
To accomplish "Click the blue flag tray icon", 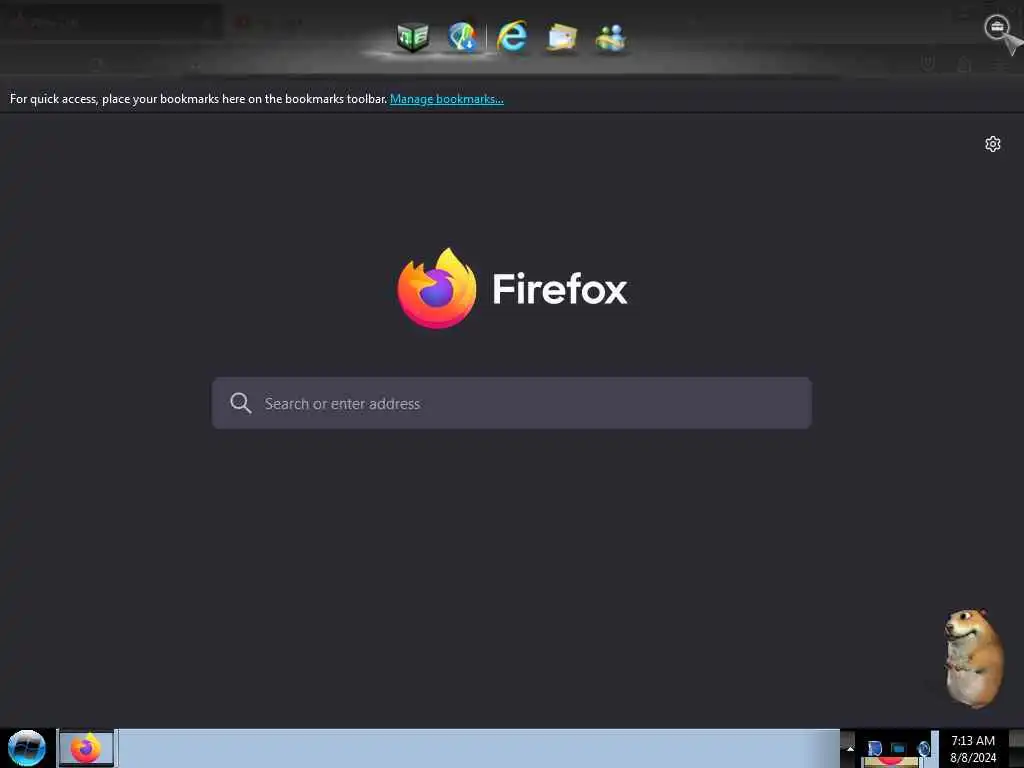I will 875,748.
